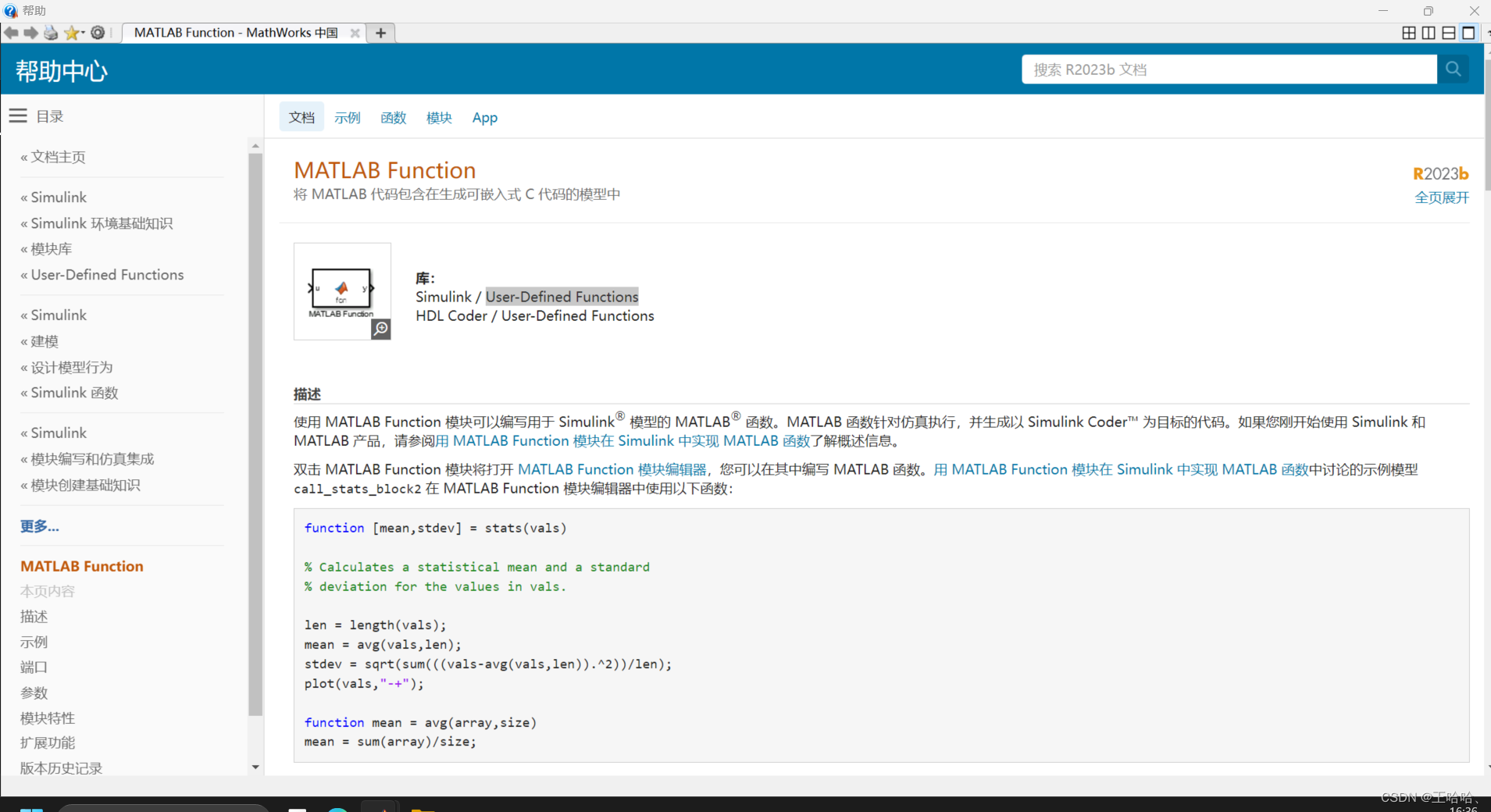Click the search magnifier button
Image resolution: width=1491 pixels, height=812 pixels.
(1453, 69)
